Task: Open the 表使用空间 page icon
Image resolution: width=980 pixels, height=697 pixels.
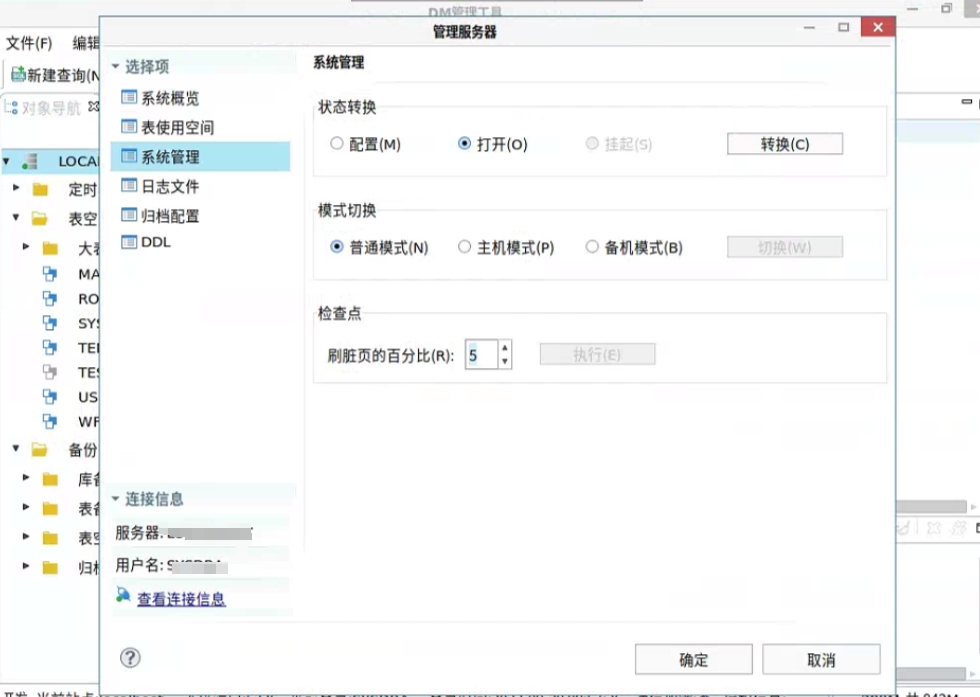Action: point(128,127)
